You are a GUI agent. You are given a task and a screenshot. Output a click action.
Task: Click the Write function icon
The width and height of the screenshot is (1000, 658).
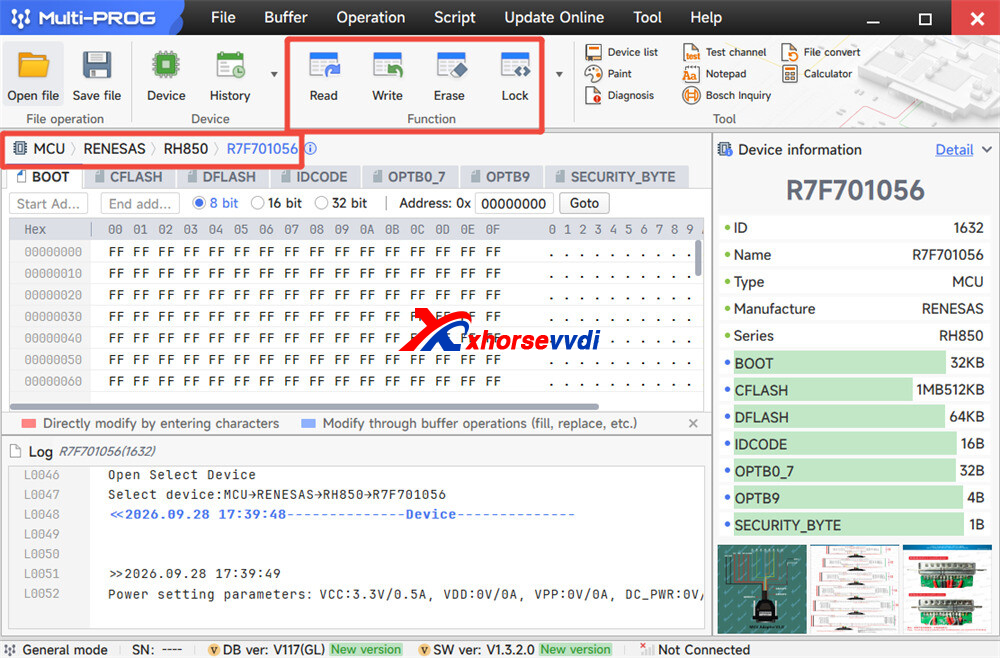point(387,66)
